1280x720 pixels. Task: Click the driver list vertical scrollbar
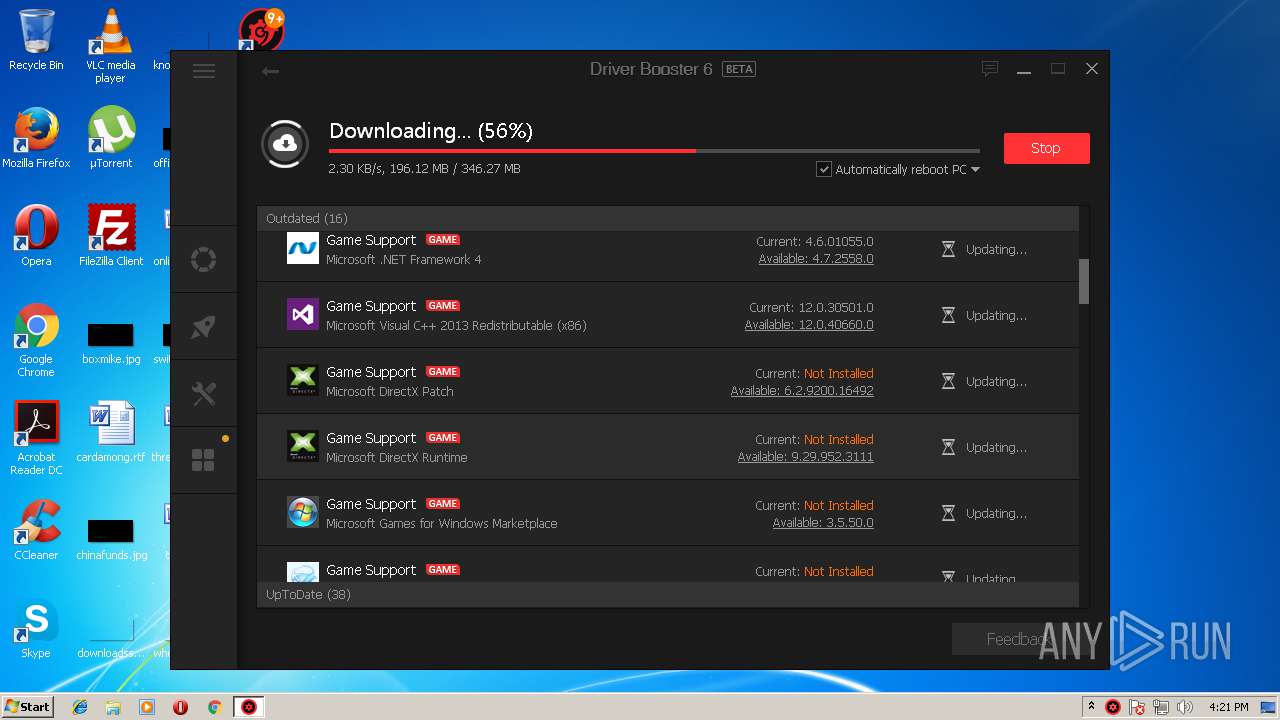pyautogui.click(x=1084, y=282)
